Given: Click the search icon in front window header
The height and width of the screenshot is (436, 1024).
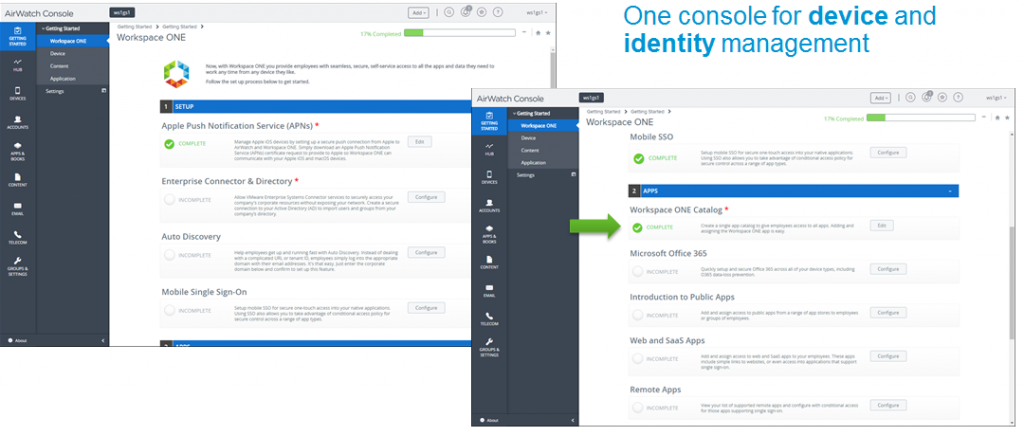Looking at the screenshot, I should point(910,98).
